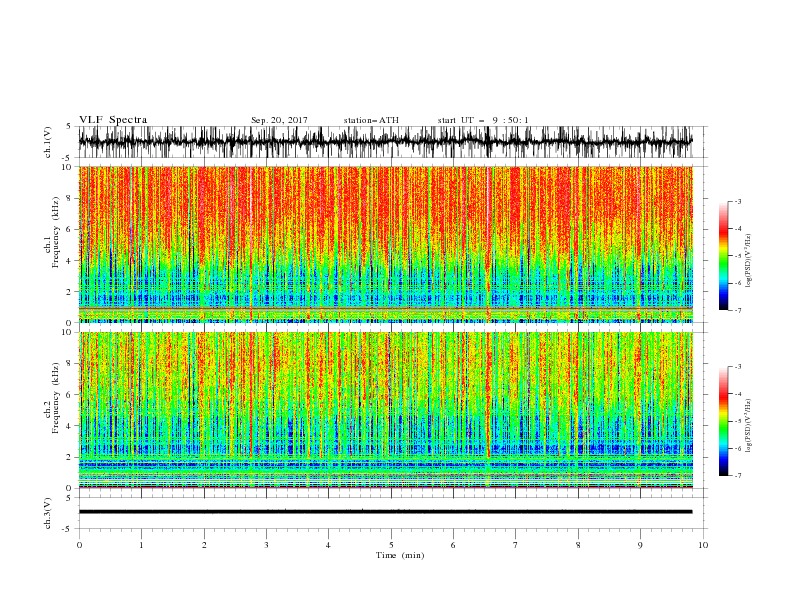Click the "6" kHz tick on ch.1 axis

70,229
